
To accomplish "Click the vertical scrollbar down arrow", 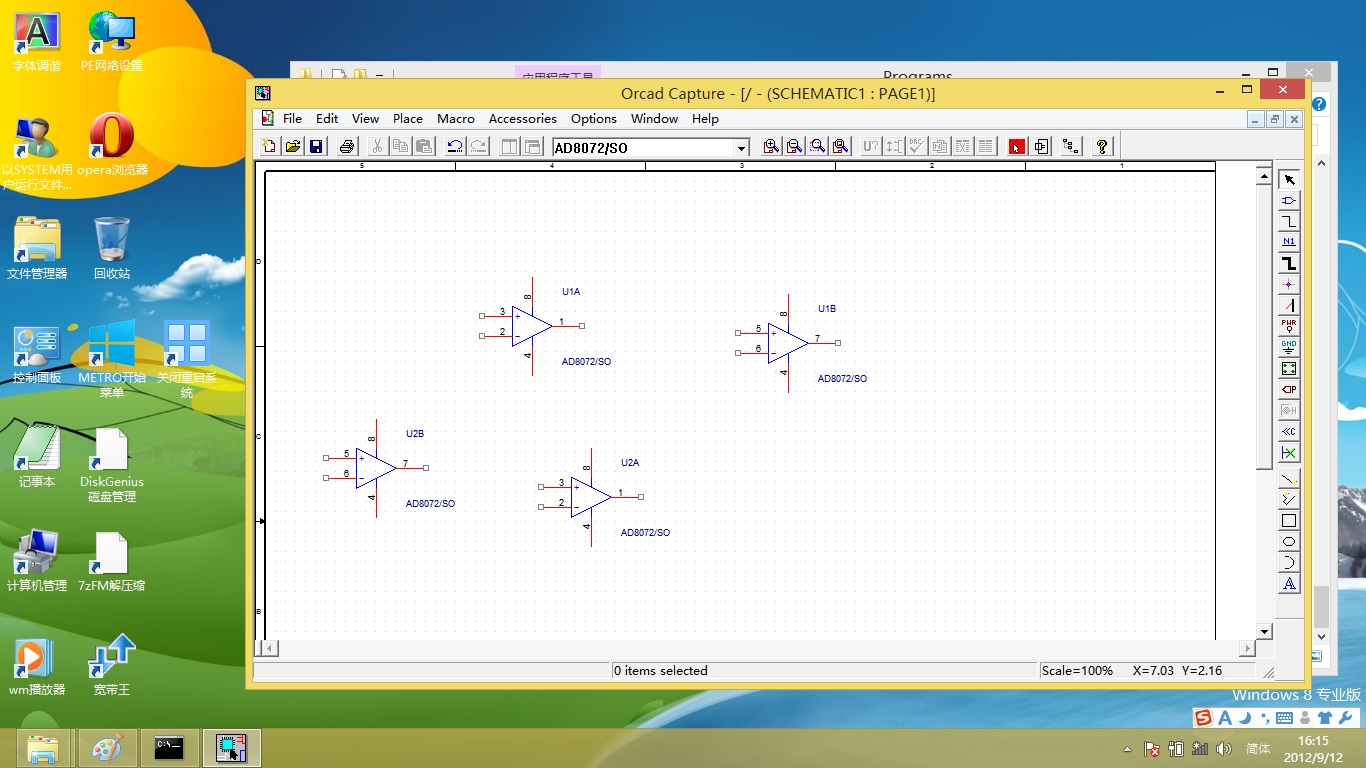I will pyautogui.click(x=1264, y=631).
